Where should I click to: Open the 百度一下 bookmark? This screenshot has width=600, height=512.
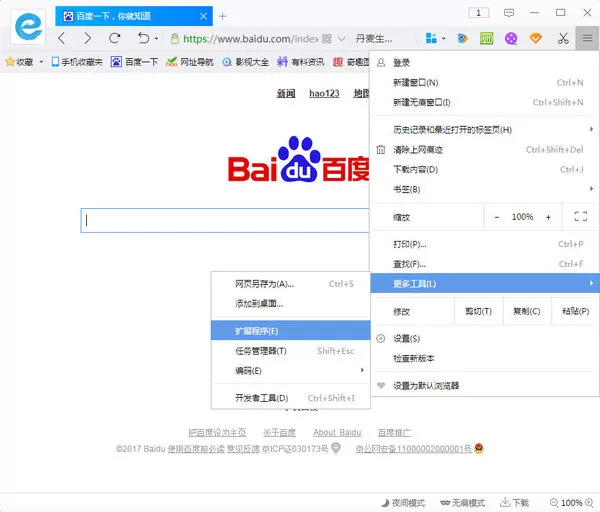(134, 62)
